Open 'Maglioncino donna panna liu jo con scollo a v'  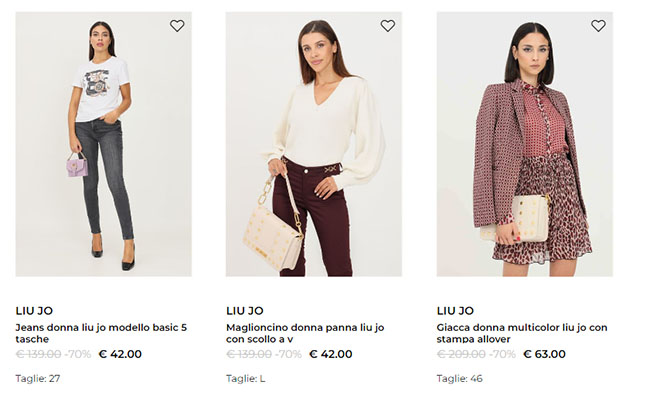pyautogui.click(x=305, y=333)
